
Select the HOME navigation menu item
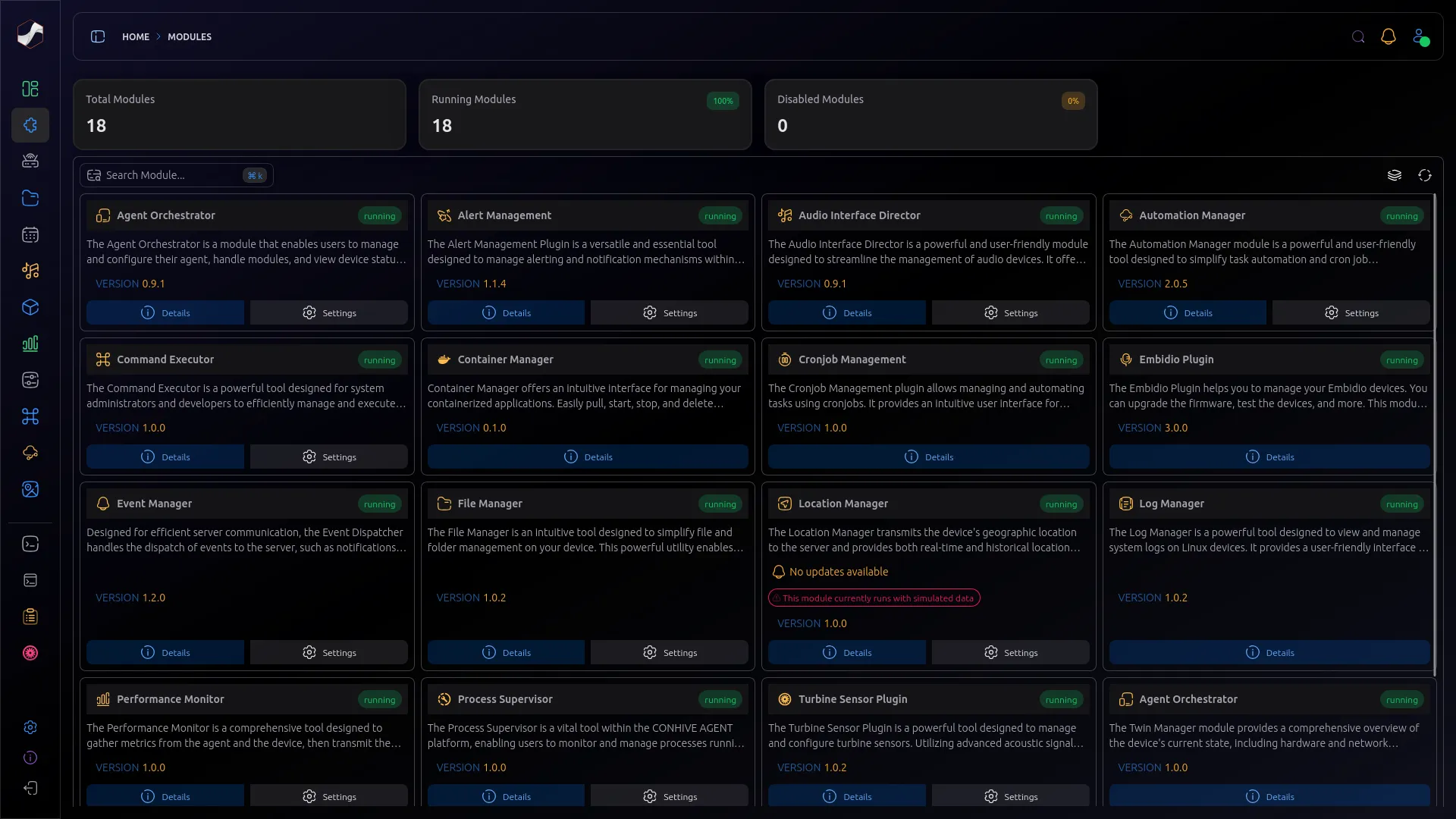pos(135,37)
